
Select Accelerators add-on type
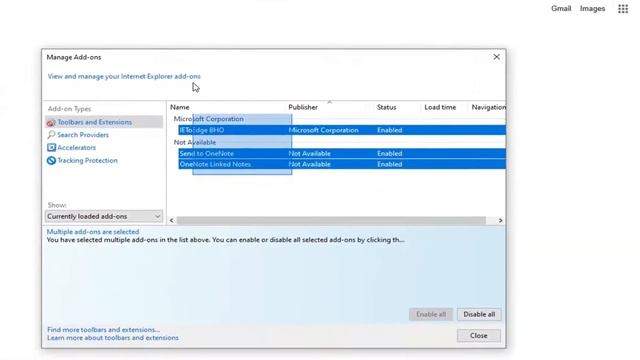[76, 147]
